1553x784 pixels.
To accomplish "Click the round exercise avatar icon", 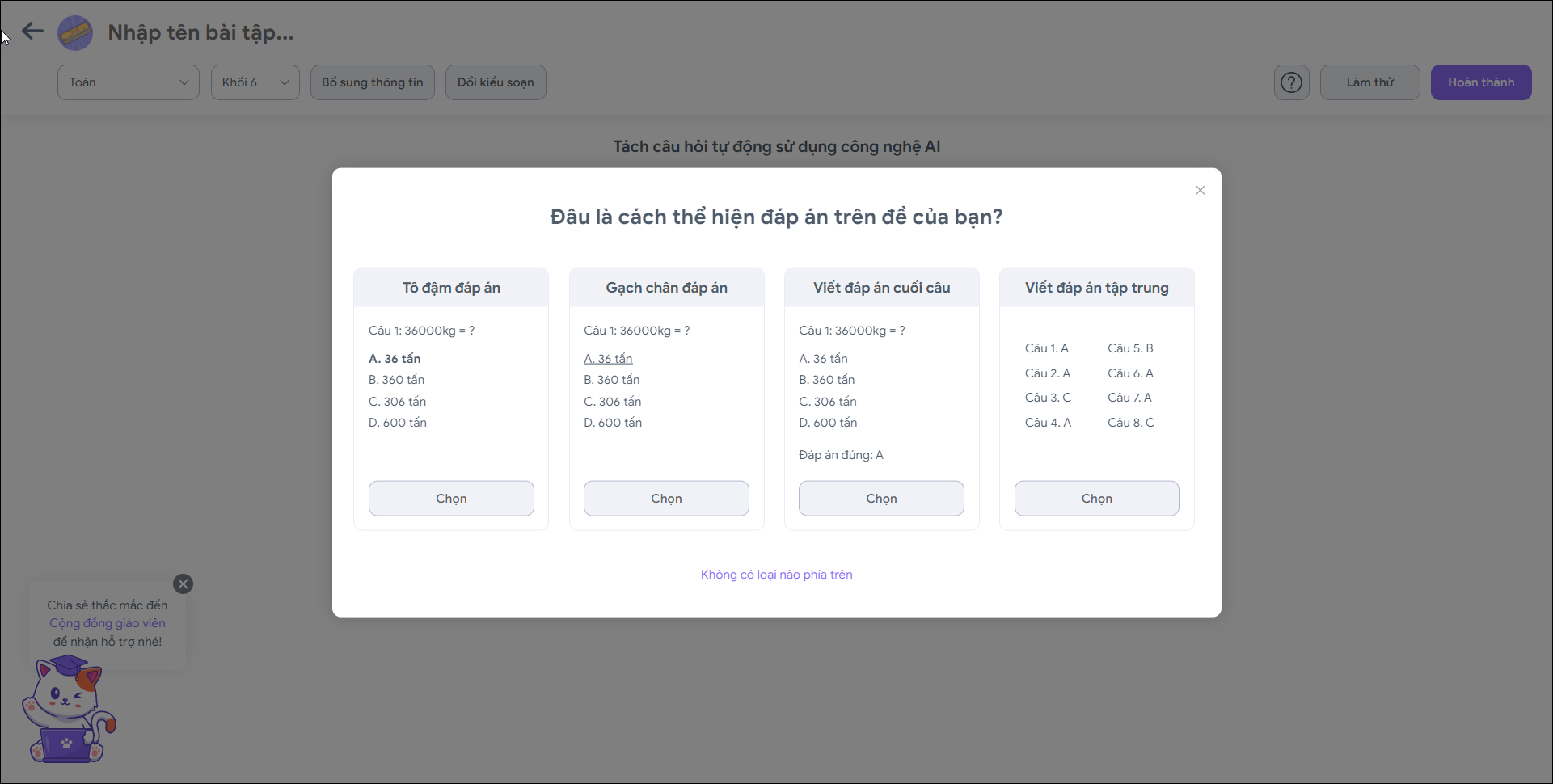I will (x=75, y=33).
